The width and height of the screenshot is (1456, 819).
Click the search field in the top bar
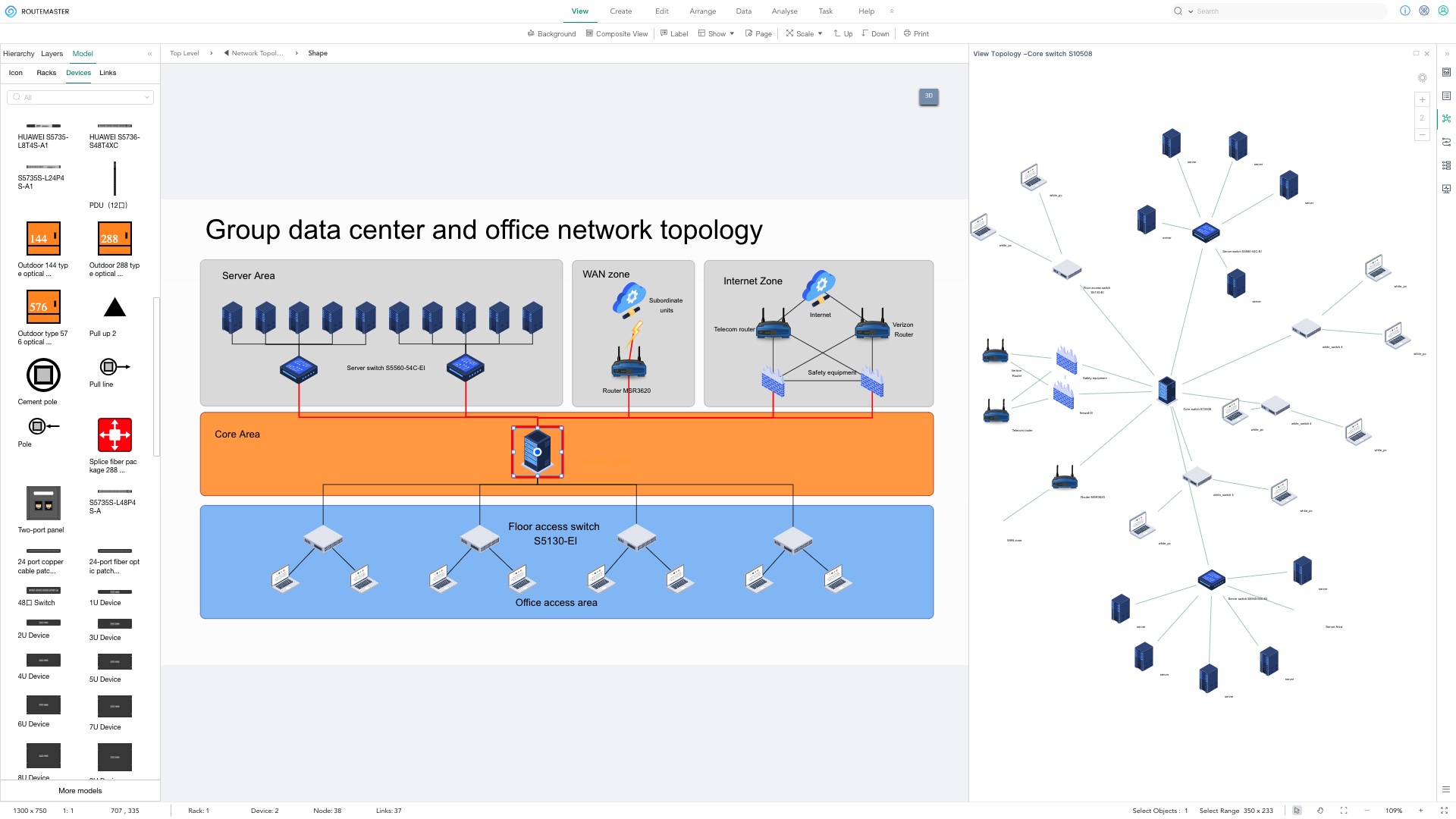pyautogui.click(x=1282, y=11)
